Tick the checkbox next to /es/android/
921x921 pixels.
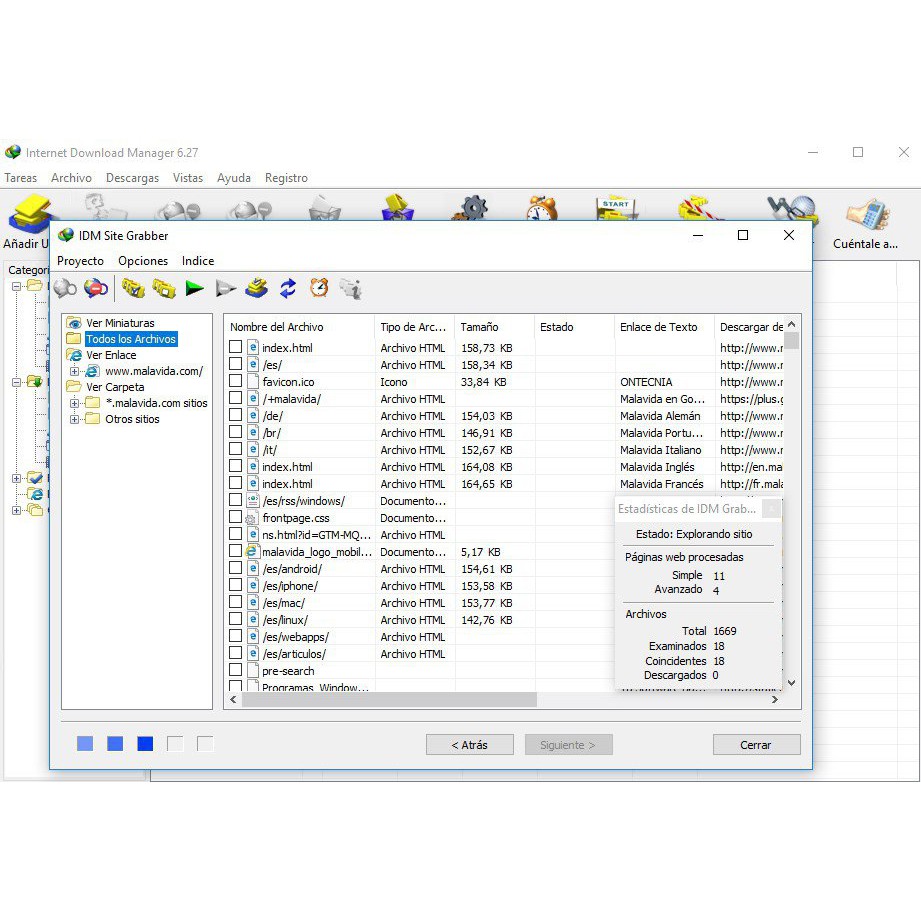click(236, 568)
